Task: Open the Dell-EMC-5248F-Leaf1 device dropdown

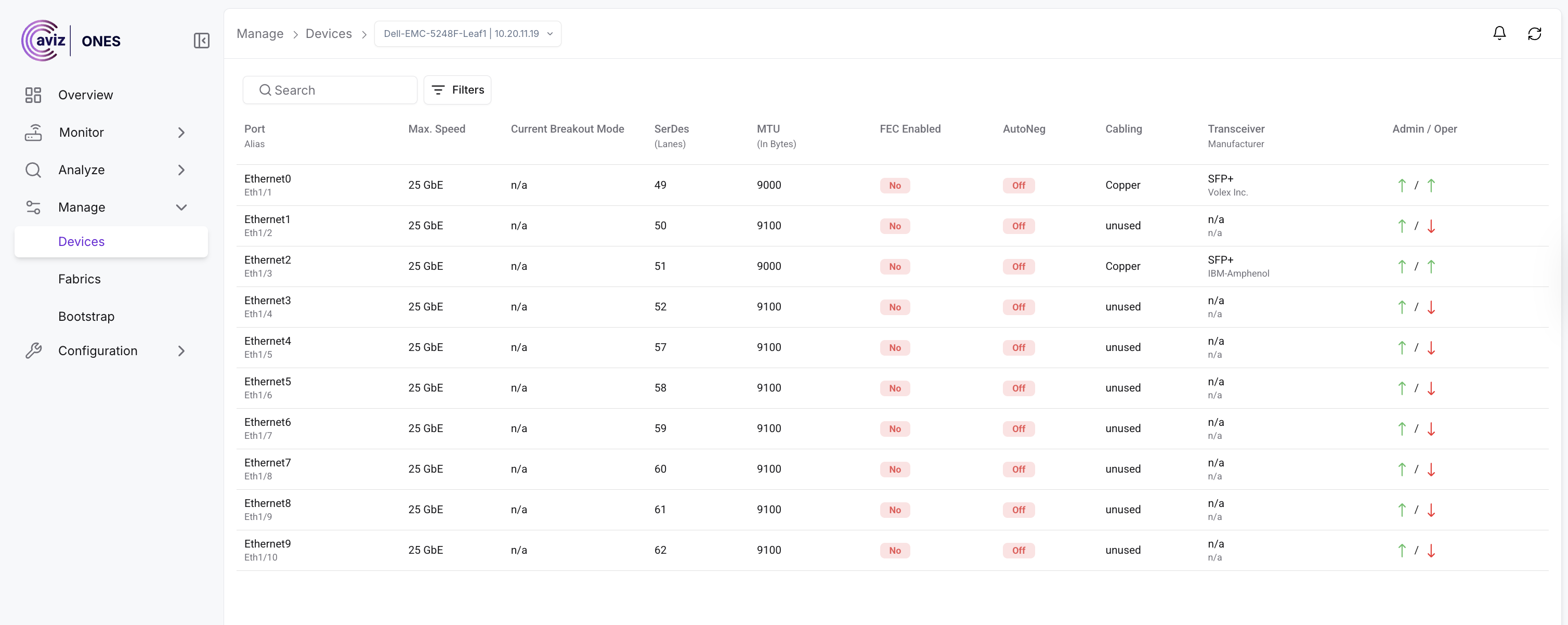Action: click(x=467, y=33)
